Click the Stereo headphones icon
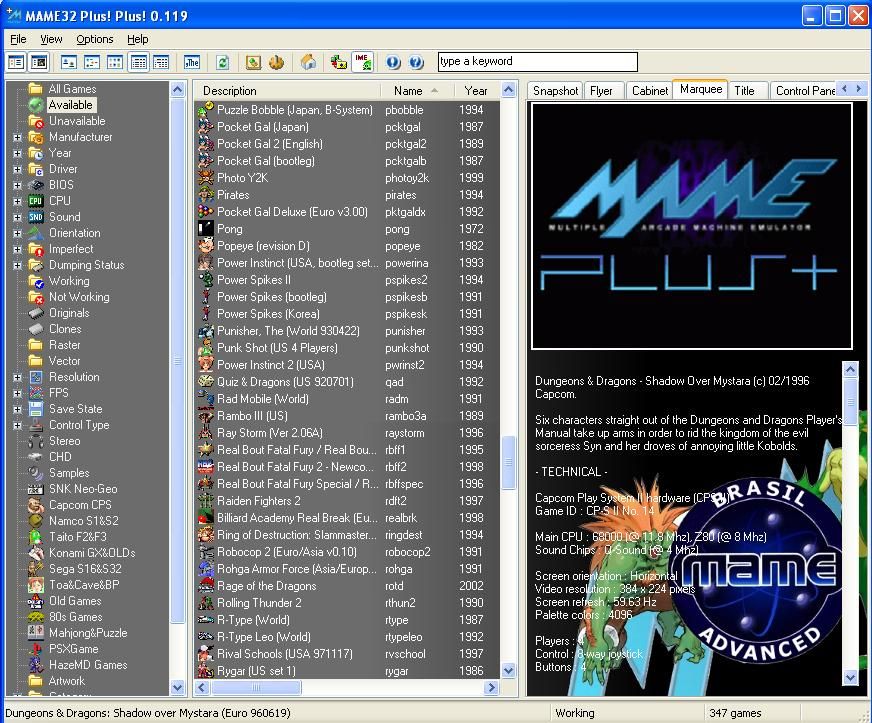The width and height of the screenshot is (872, 723). click(x=36, y=442)
